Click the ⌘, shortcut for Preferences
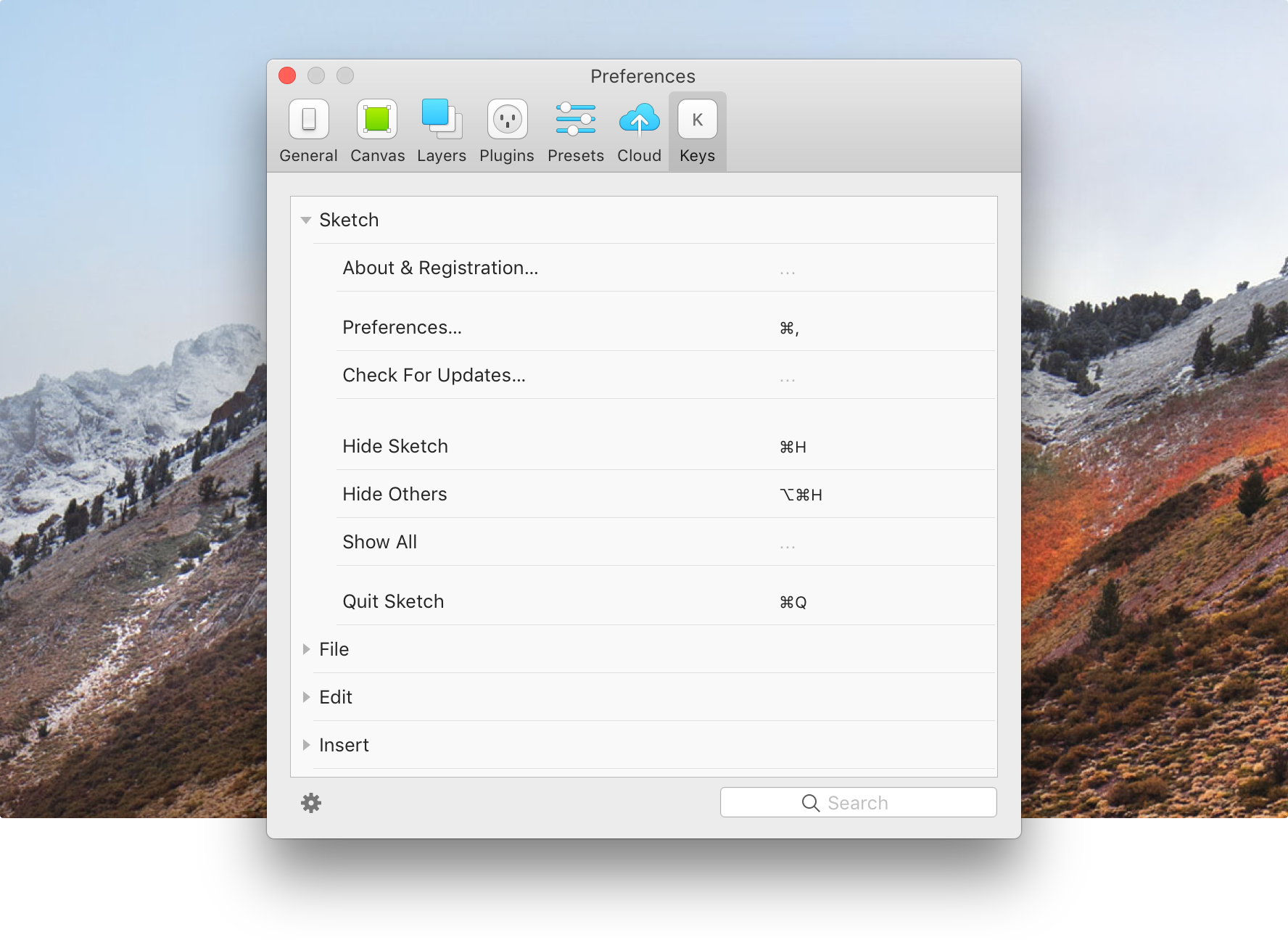Viewport: 1288px width, 940px height. tap(789, 329)
